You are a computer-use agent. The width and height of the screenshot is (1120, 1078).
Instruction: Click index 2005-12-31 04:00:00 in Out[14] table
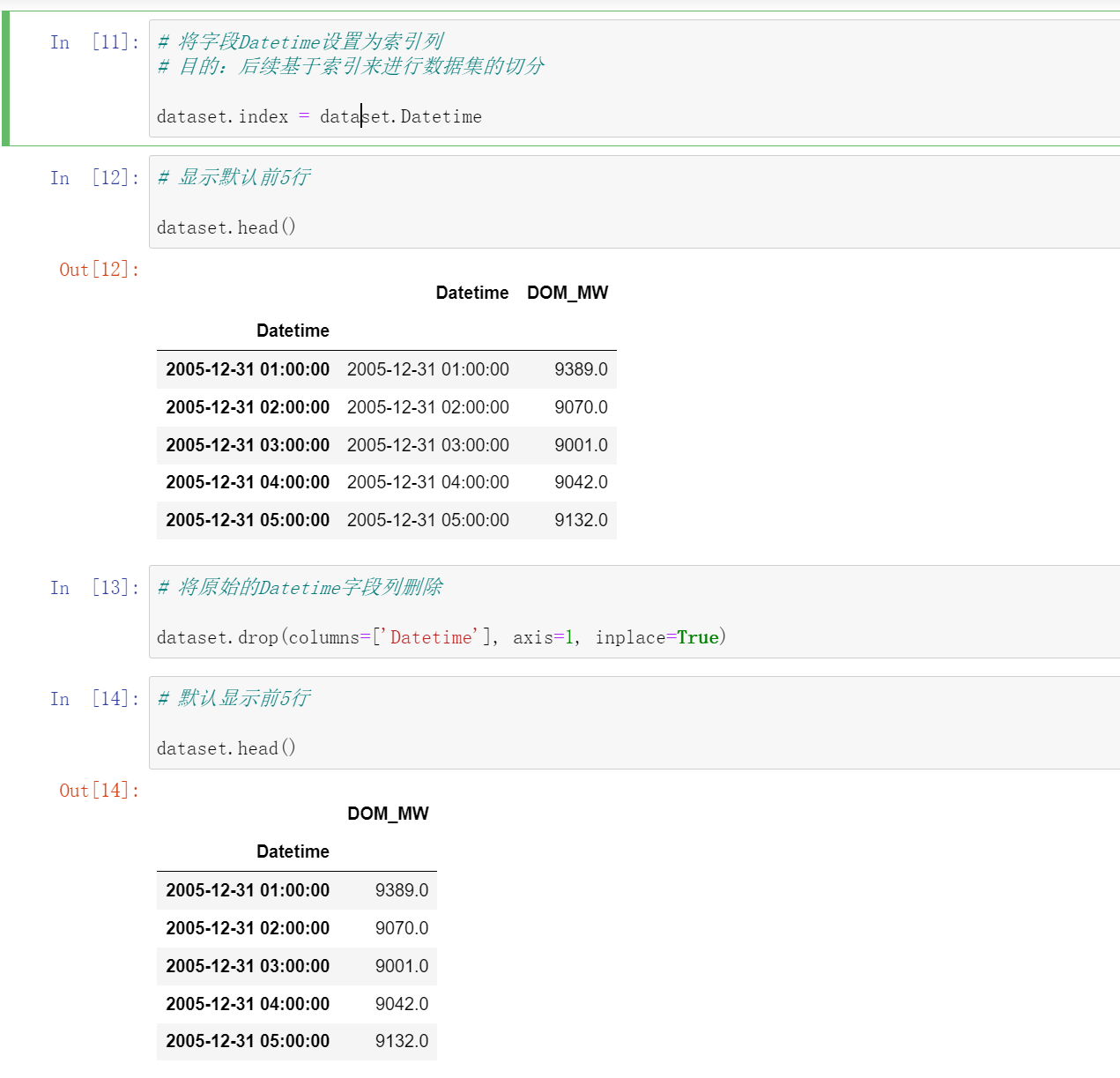point(248,1004)
